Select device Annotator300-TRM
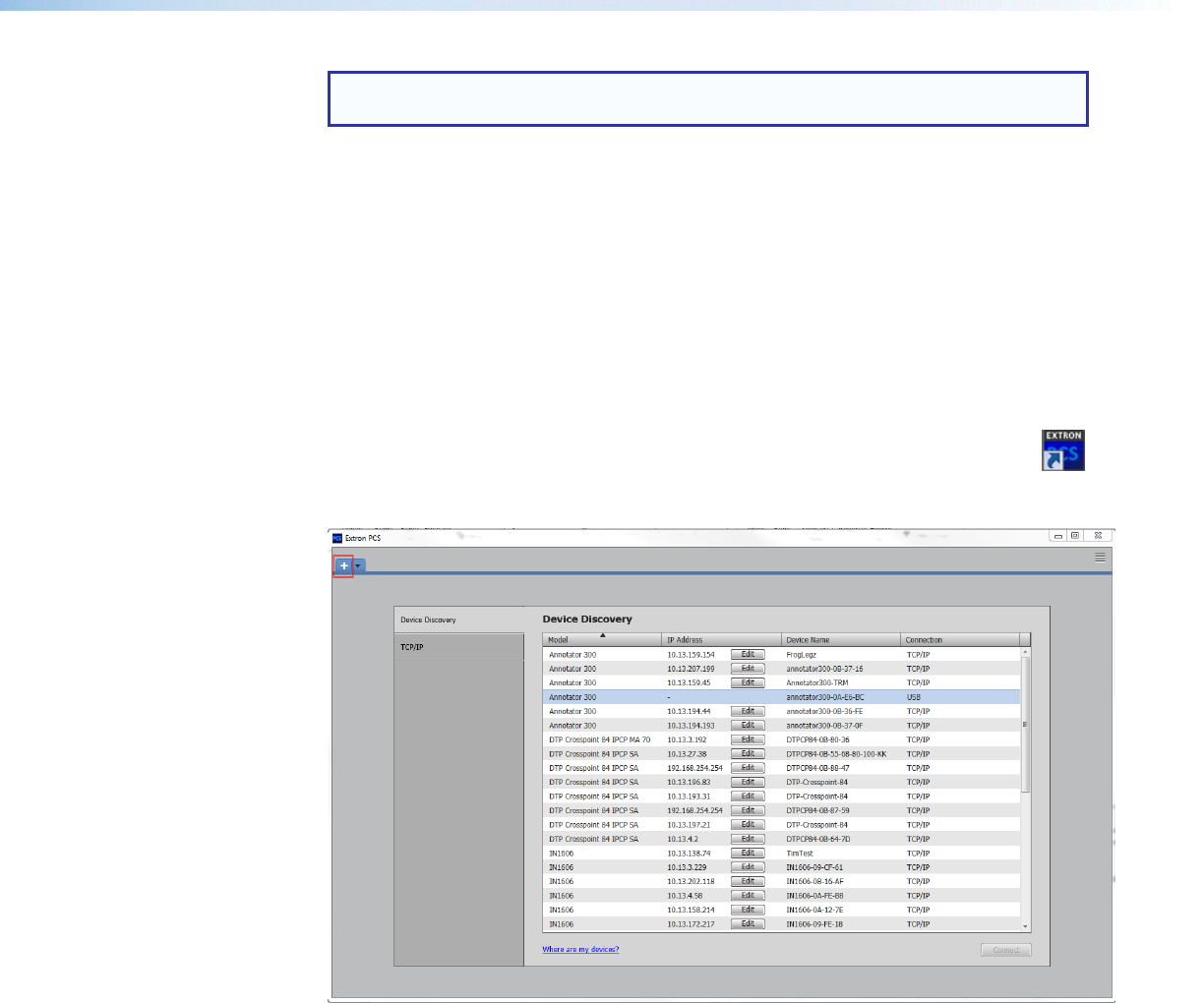This screenshot has height=1003, width=1204. coord(817,682)
